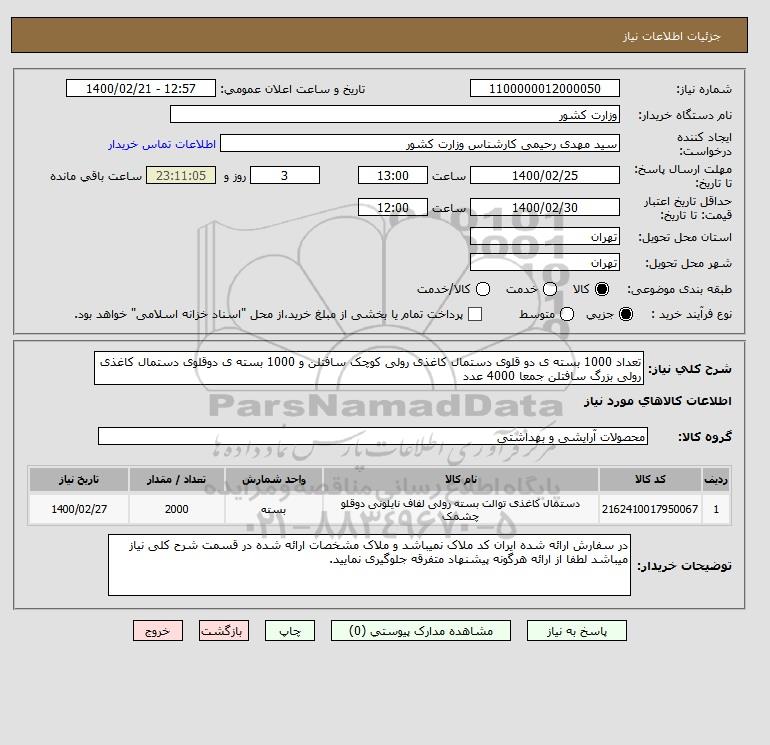Click the delivery city field تهران
Image resolution: width=770 pixels, height=745 pixels.
pos(545,263)
